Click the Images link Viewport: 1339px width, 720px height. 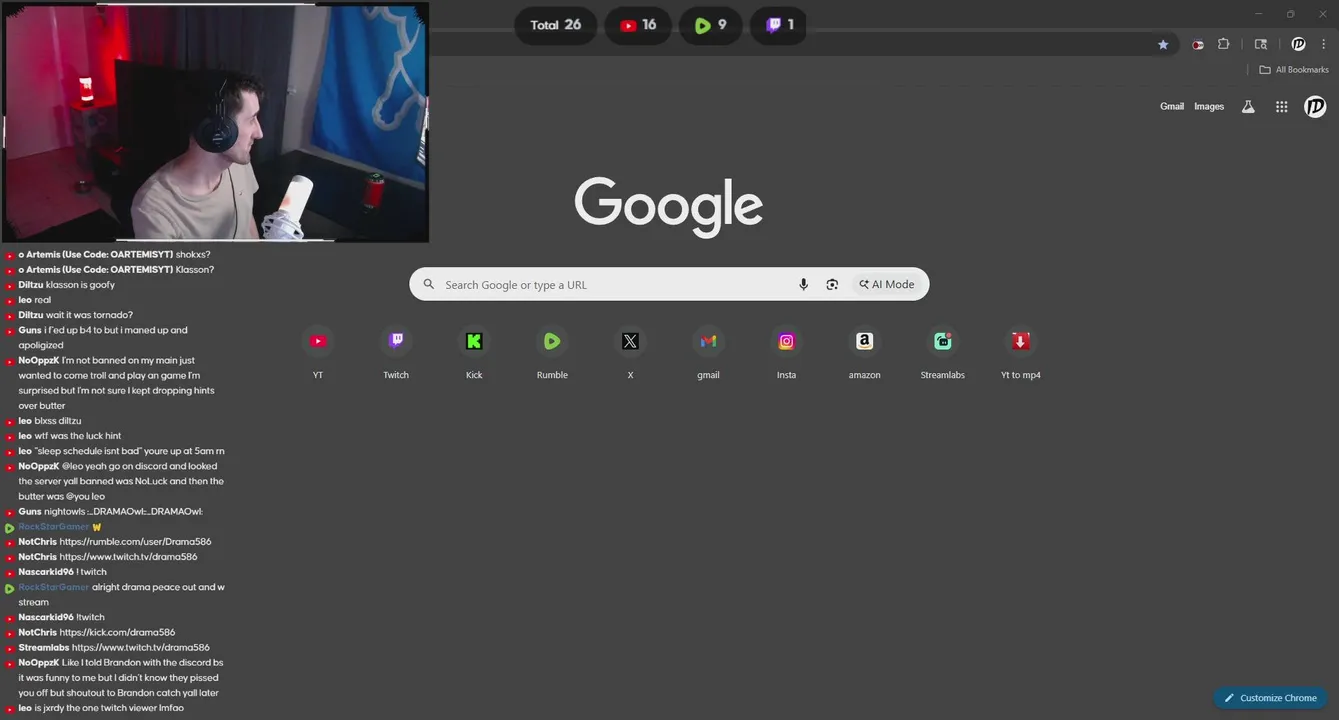pos(1209,107)
